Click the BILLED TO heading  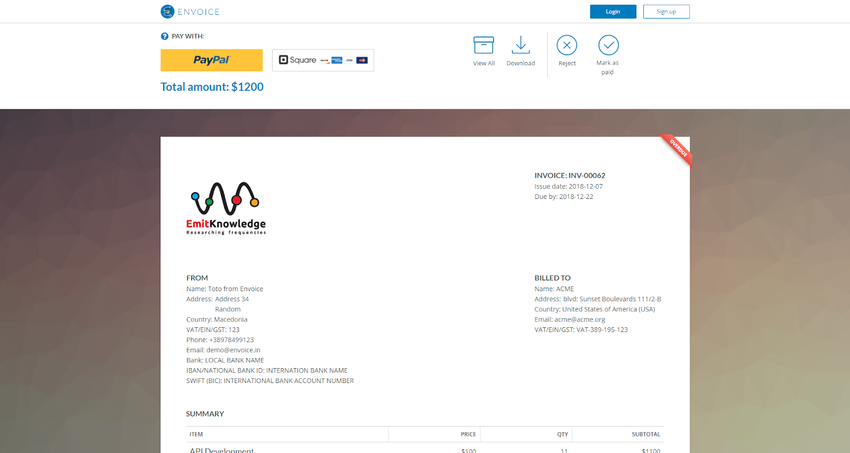pos(552,278)
